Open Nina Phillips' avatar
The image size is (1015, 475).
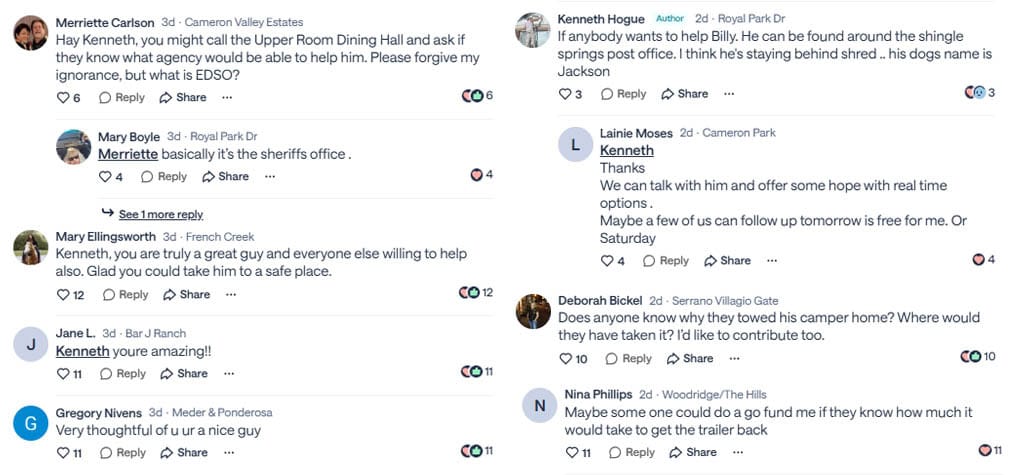(x=540, y=405)
